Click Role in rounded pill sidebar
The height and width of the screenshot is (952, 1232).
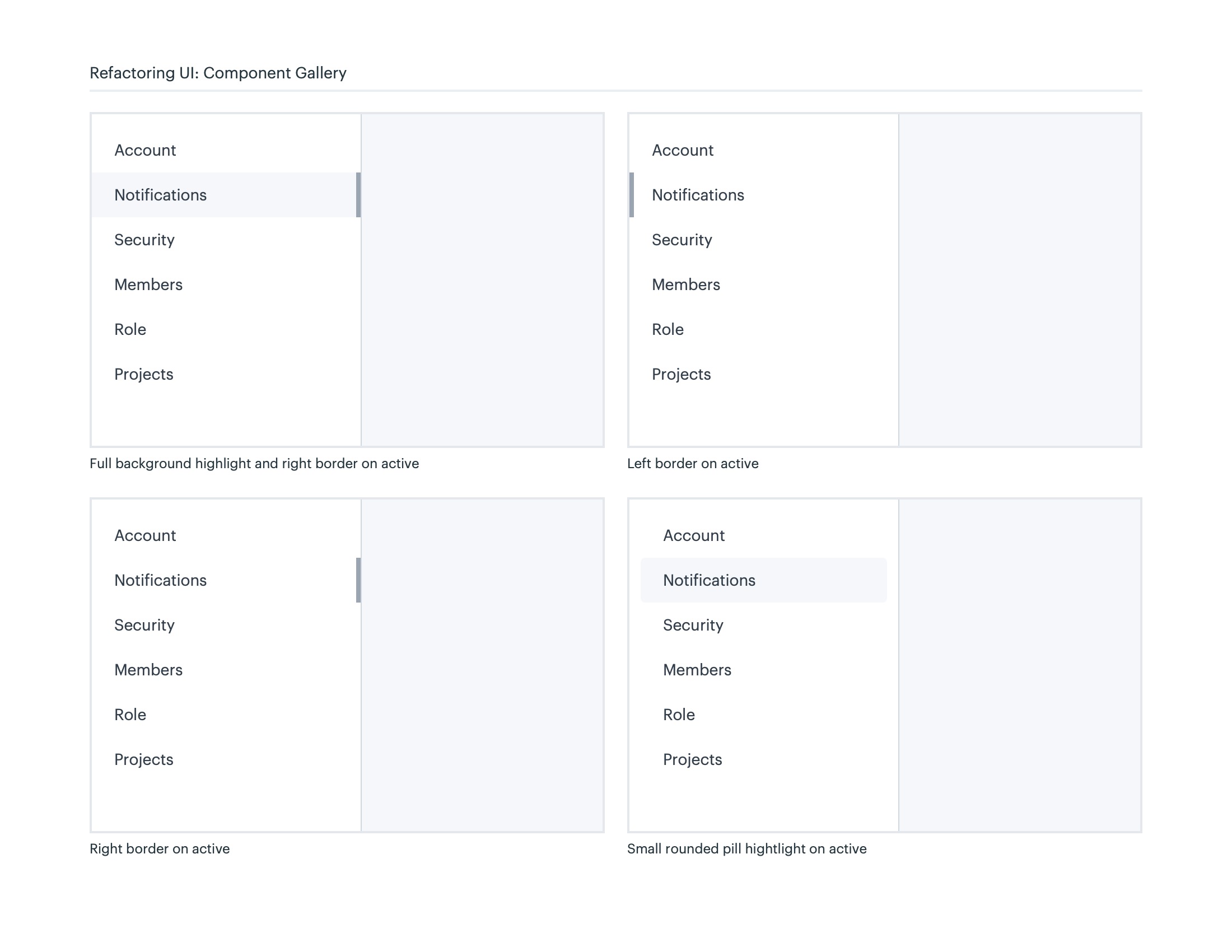coord(679,715)
